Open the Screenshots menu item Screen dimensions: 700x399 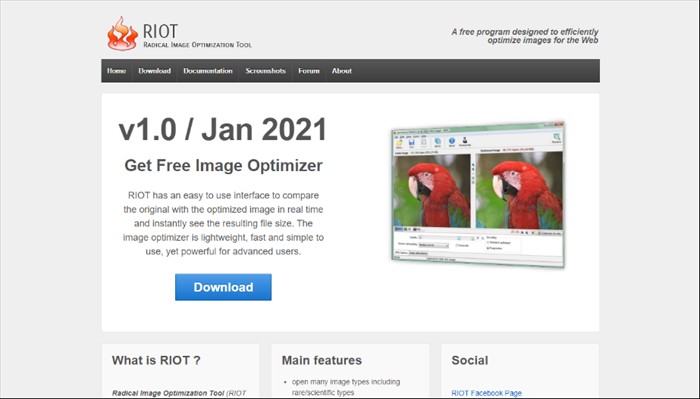coord(266,71)
